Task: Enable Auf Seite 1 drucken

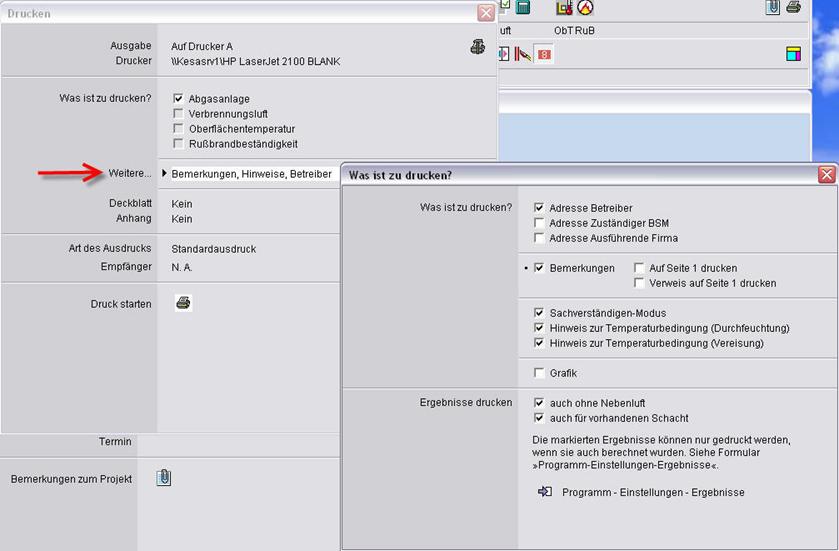Action: (639, 267)
